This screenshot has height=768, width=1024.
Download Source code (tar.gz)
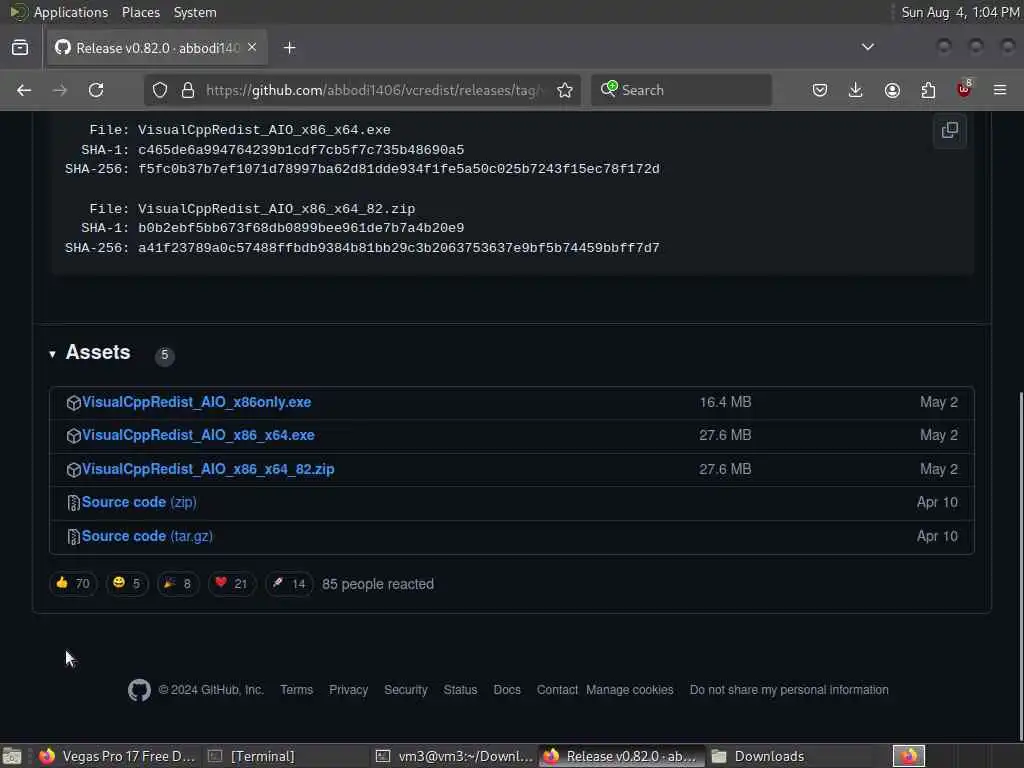tap(147, 536)
